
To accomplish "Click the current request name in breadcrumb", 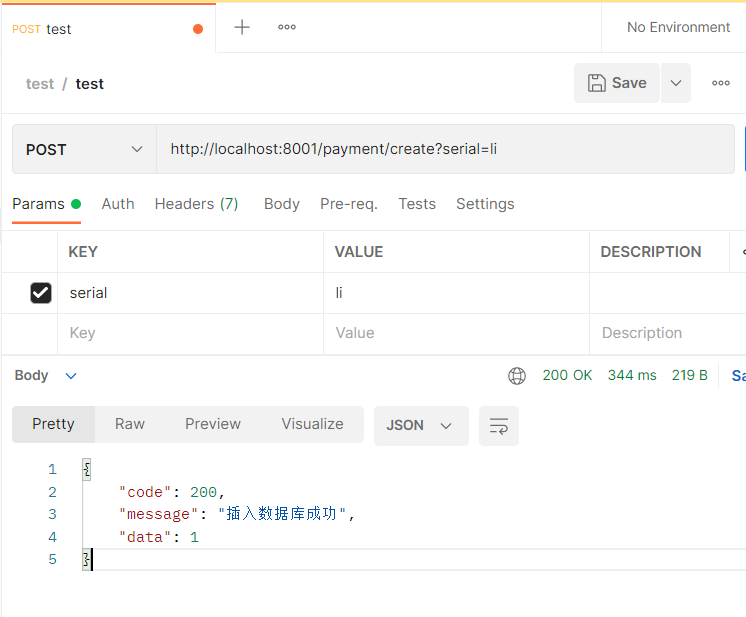I will tap(89, 84).
